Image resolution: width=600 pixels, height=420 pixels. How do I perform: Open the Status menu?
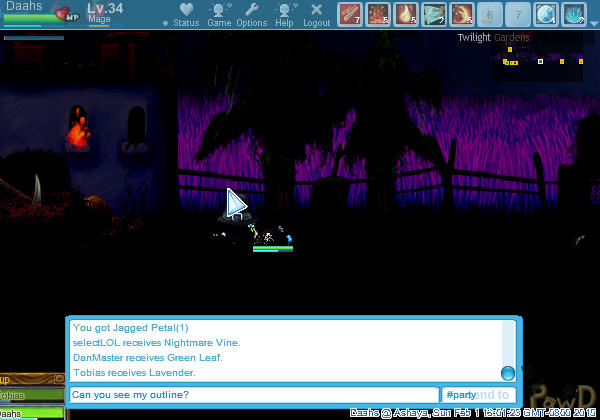coord(186,15)
